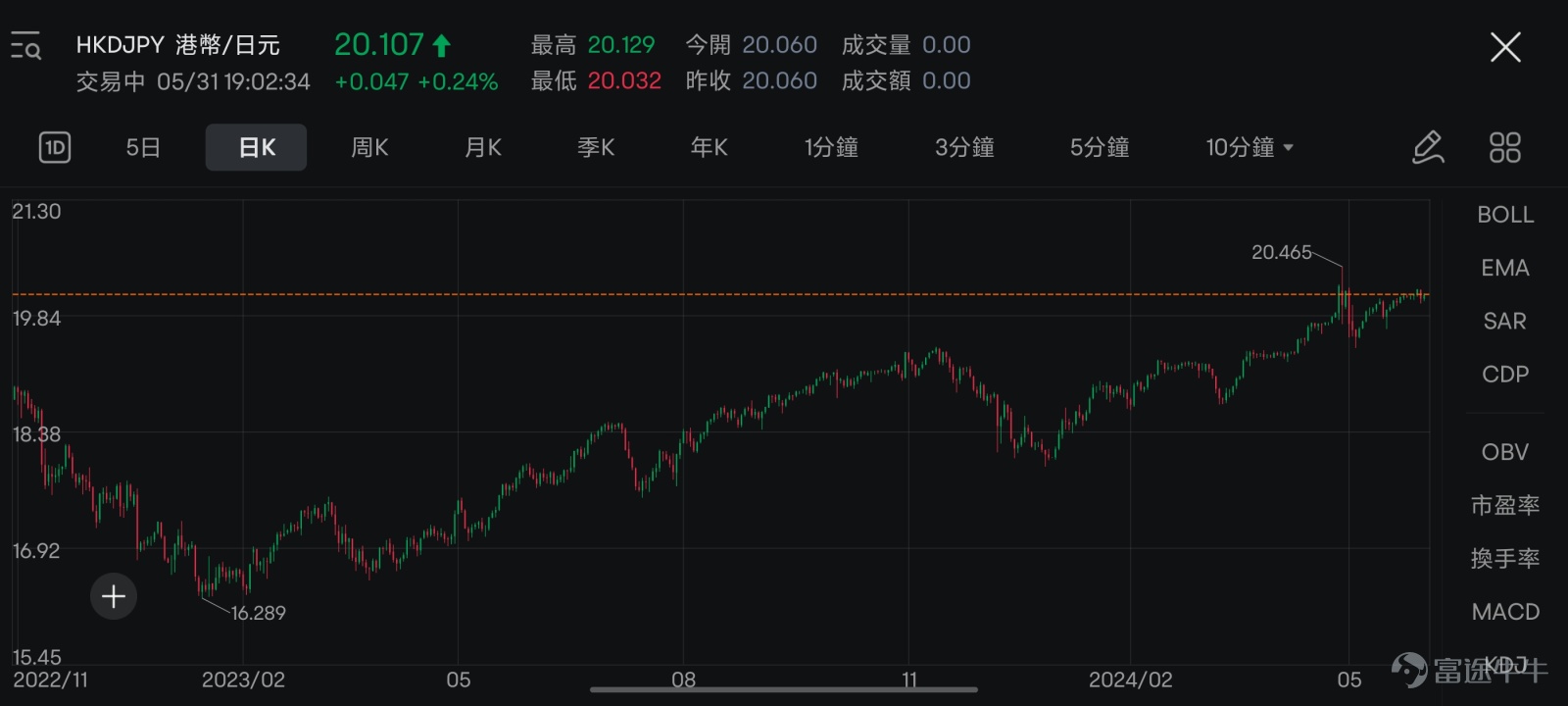Select the 5分鐘 interval tab
Image resolution: width=1568 pixels, height=706 pixels.
[x=1100, y=147]
